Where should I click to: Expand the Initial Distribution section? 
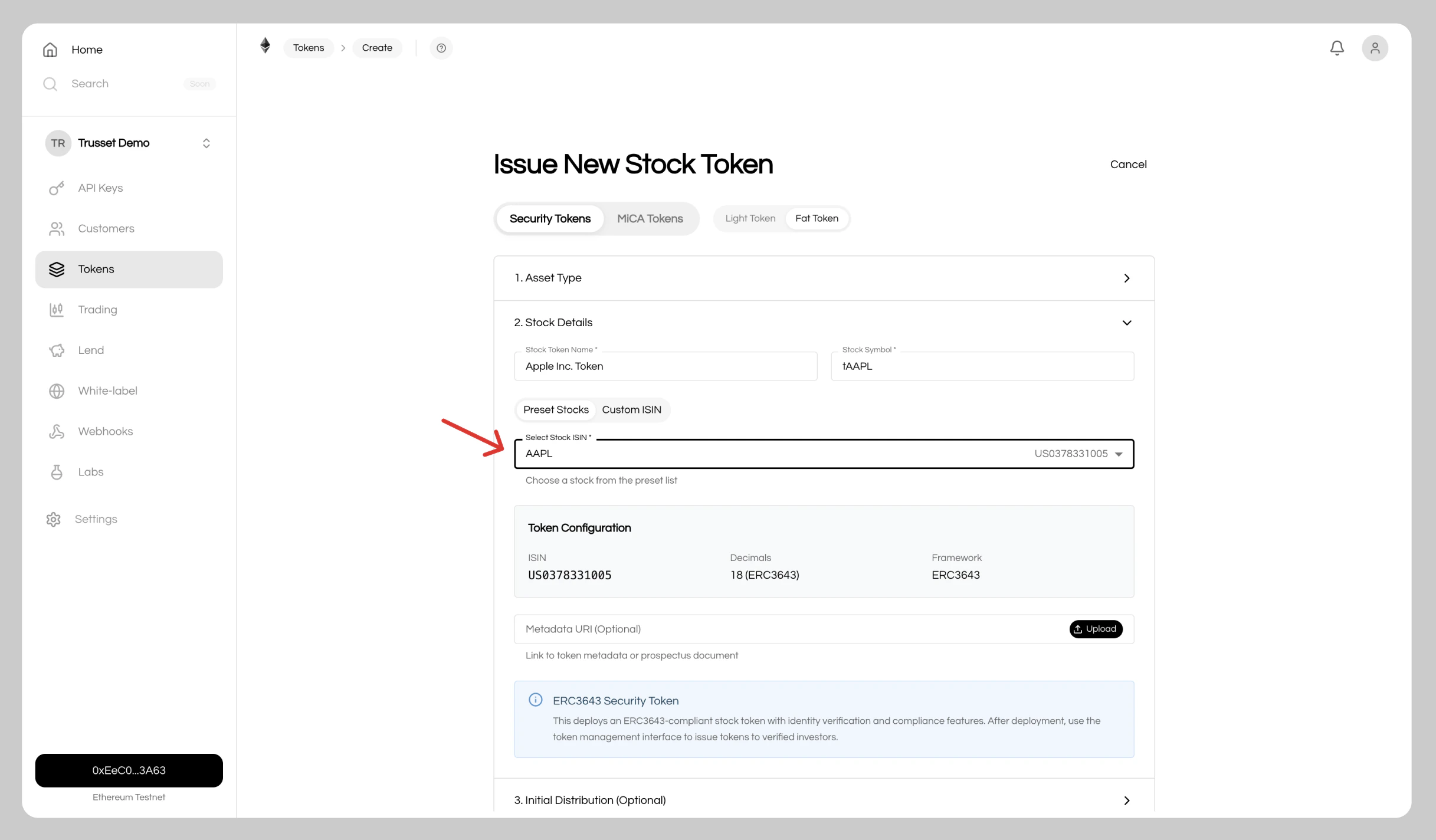point(1126,800)
